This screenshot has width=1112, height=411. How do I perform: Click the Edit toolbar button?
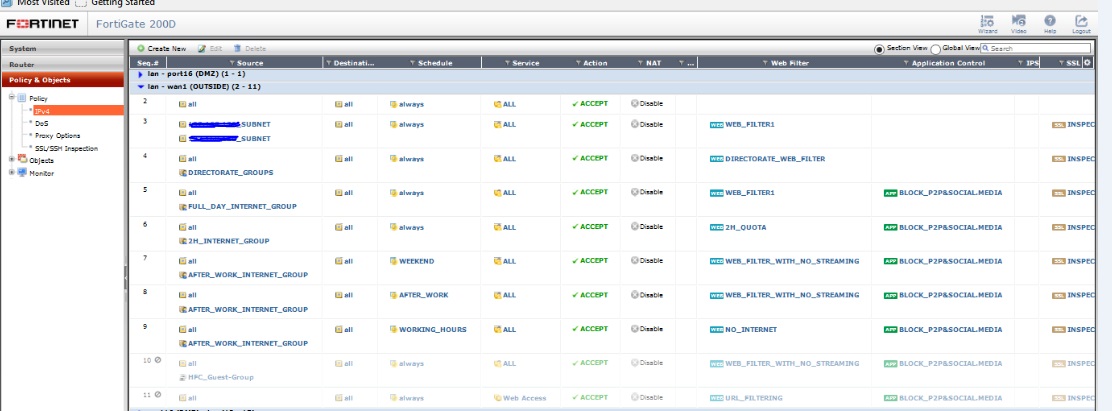[x=210, y=49]
